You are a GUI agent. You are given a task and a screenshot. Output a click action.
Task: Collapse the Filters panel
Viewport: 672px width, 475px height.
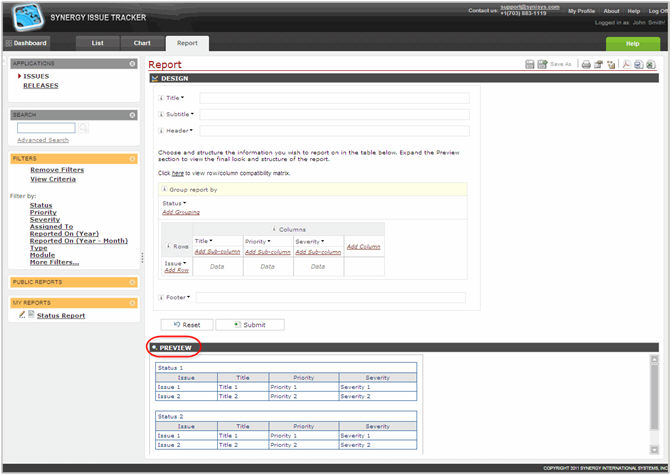[x=132, y=159]
